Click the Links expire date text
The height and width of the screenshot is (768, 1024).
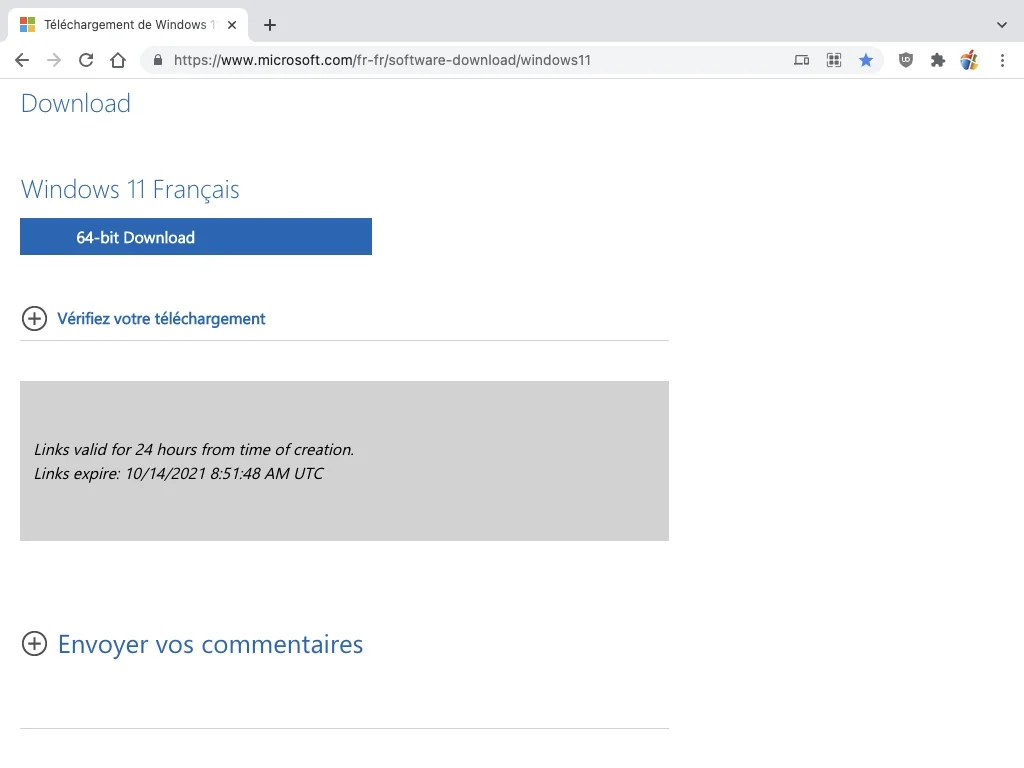(178, 473)
